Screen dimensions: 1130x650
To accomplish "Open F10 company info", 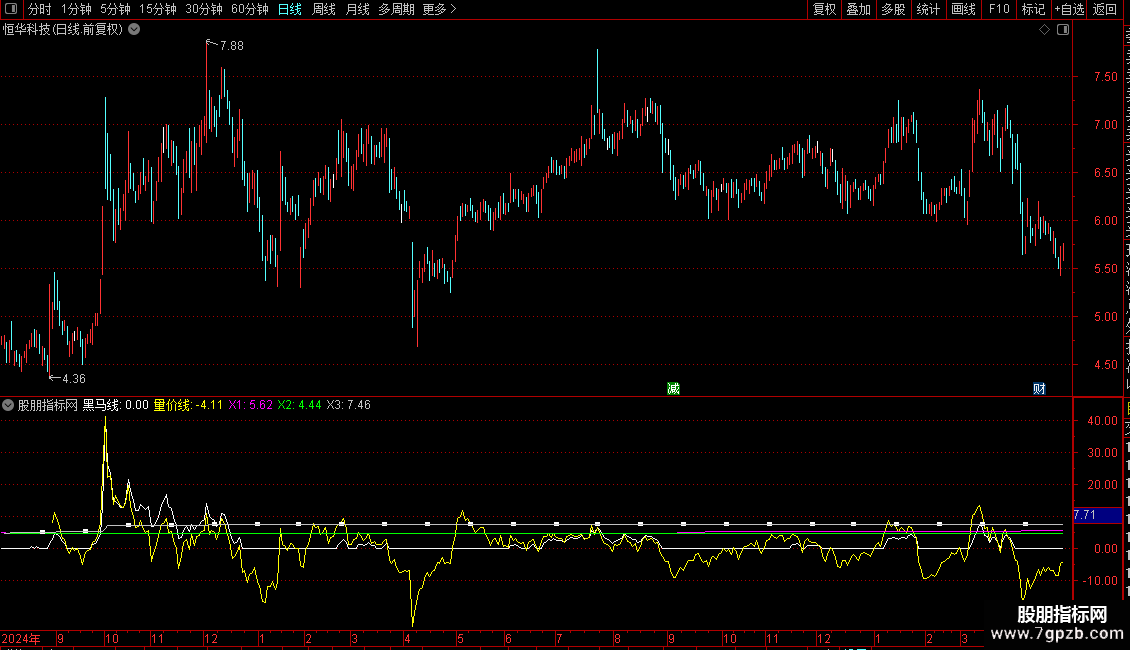I will [999, 9].
